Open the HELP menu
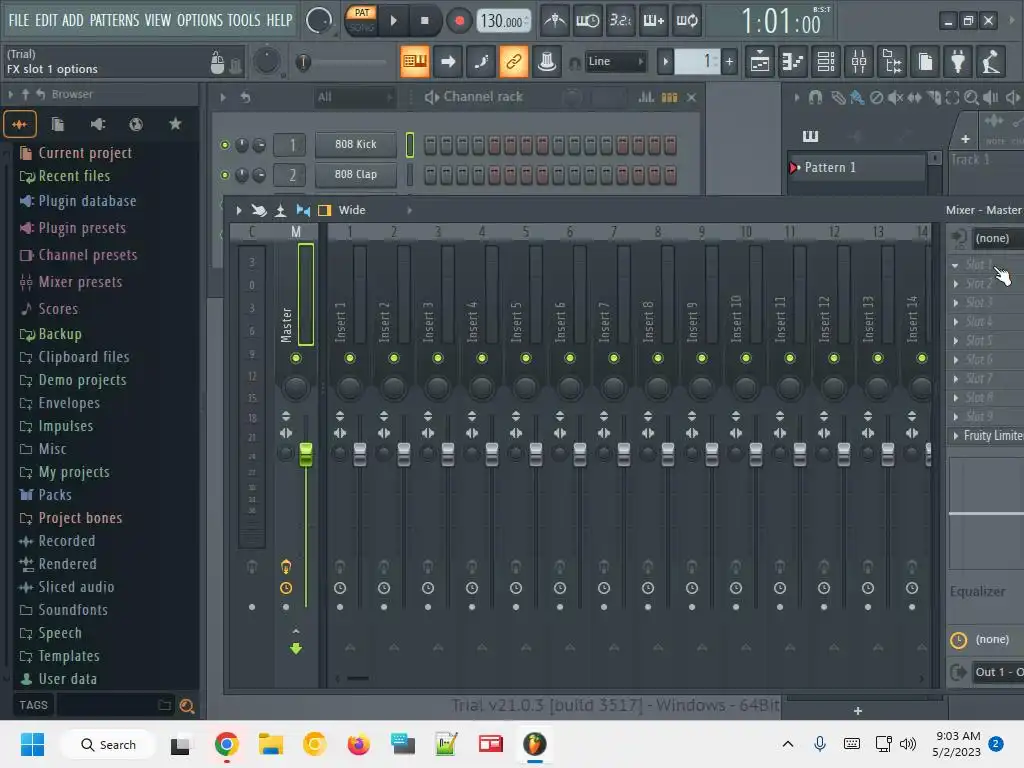 pos(279,20)
